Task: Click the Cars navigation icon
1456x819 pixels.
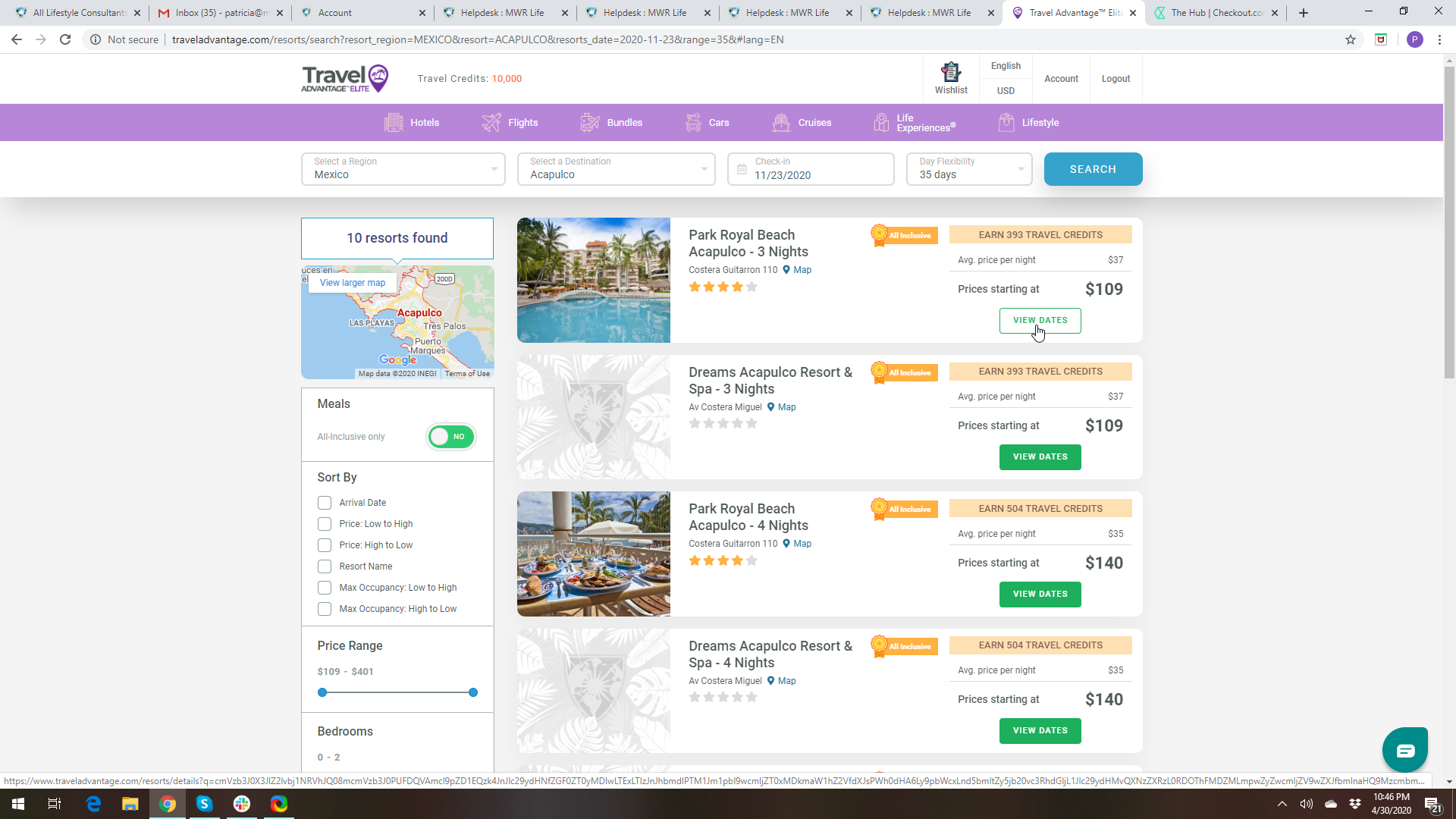Action: pos(693,123)
